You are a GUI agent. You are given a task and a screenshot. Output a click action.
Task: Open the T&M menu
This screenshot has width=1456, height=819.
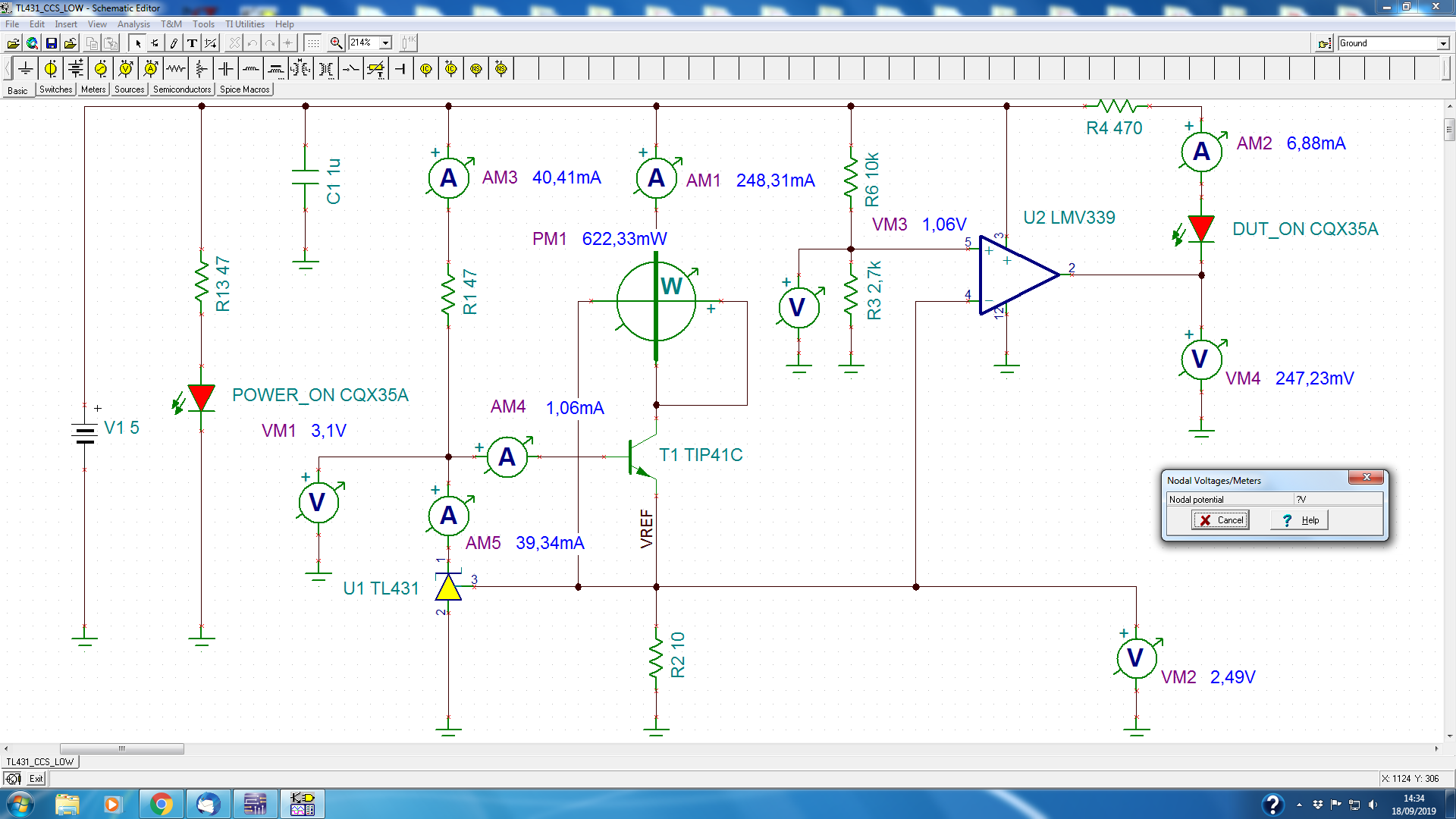coord(171,24)
